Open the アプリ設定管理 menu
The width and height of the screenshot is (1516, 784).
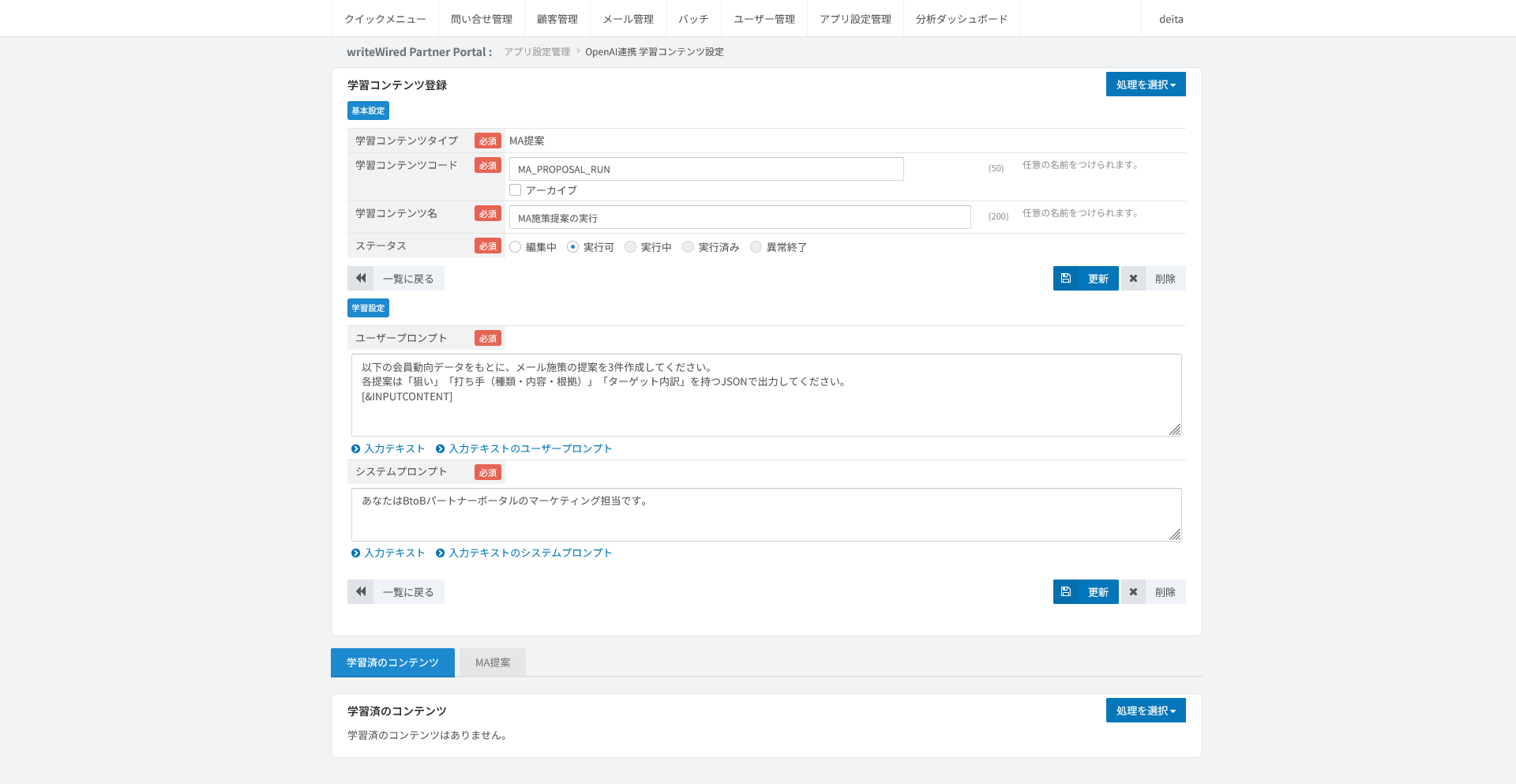(855, 19)
